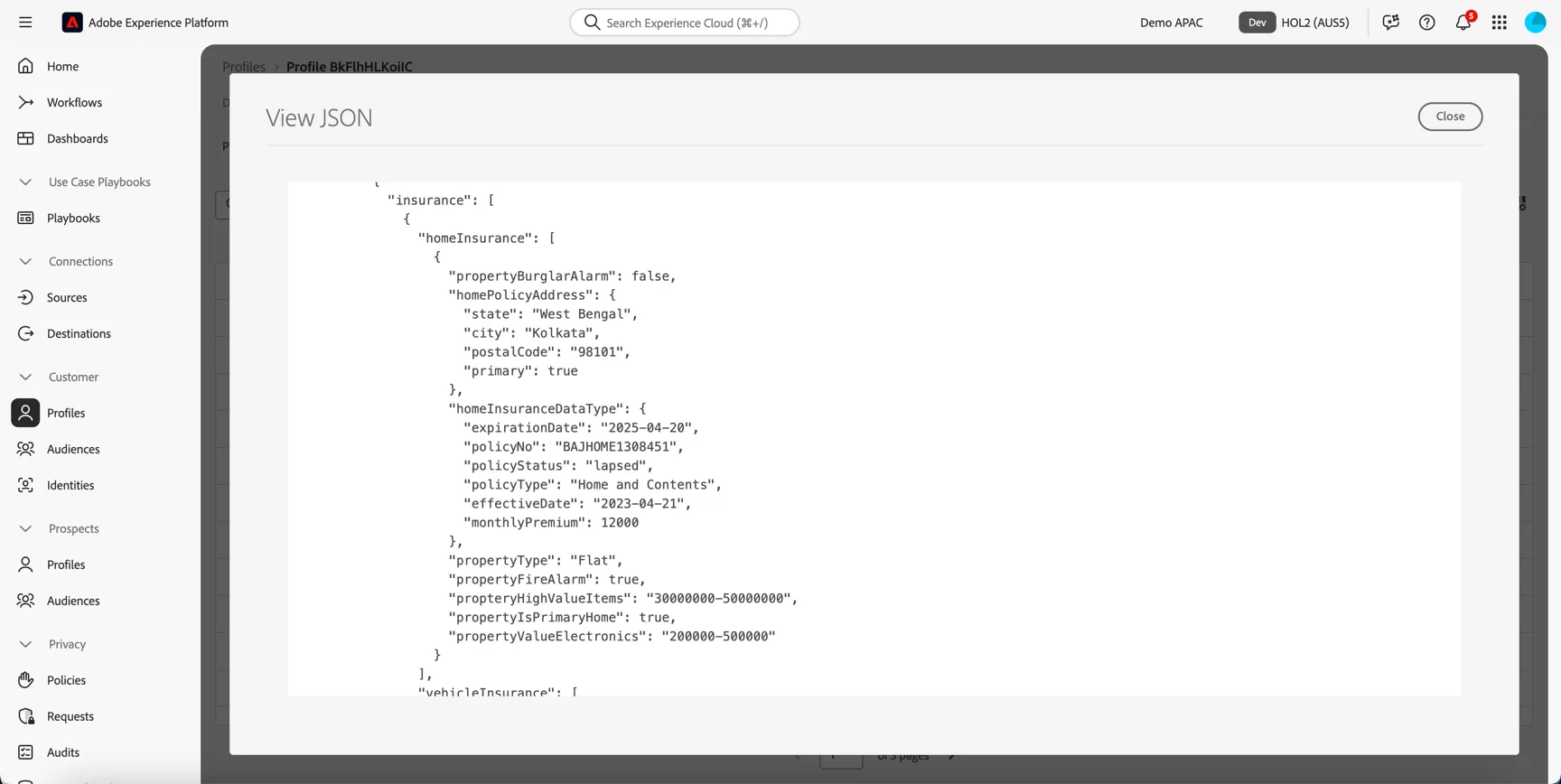The height and width of the screenshot is (784, 1561).
Task: Click the search magnifier icon
Action: click(x=592, y=23)
